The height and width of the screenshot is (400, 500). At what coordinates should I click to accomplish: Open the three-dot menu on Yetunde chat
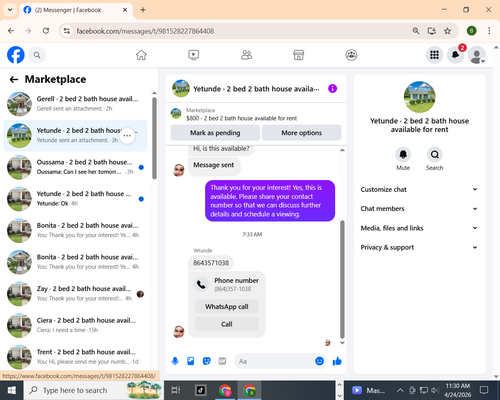coord(127,136)
